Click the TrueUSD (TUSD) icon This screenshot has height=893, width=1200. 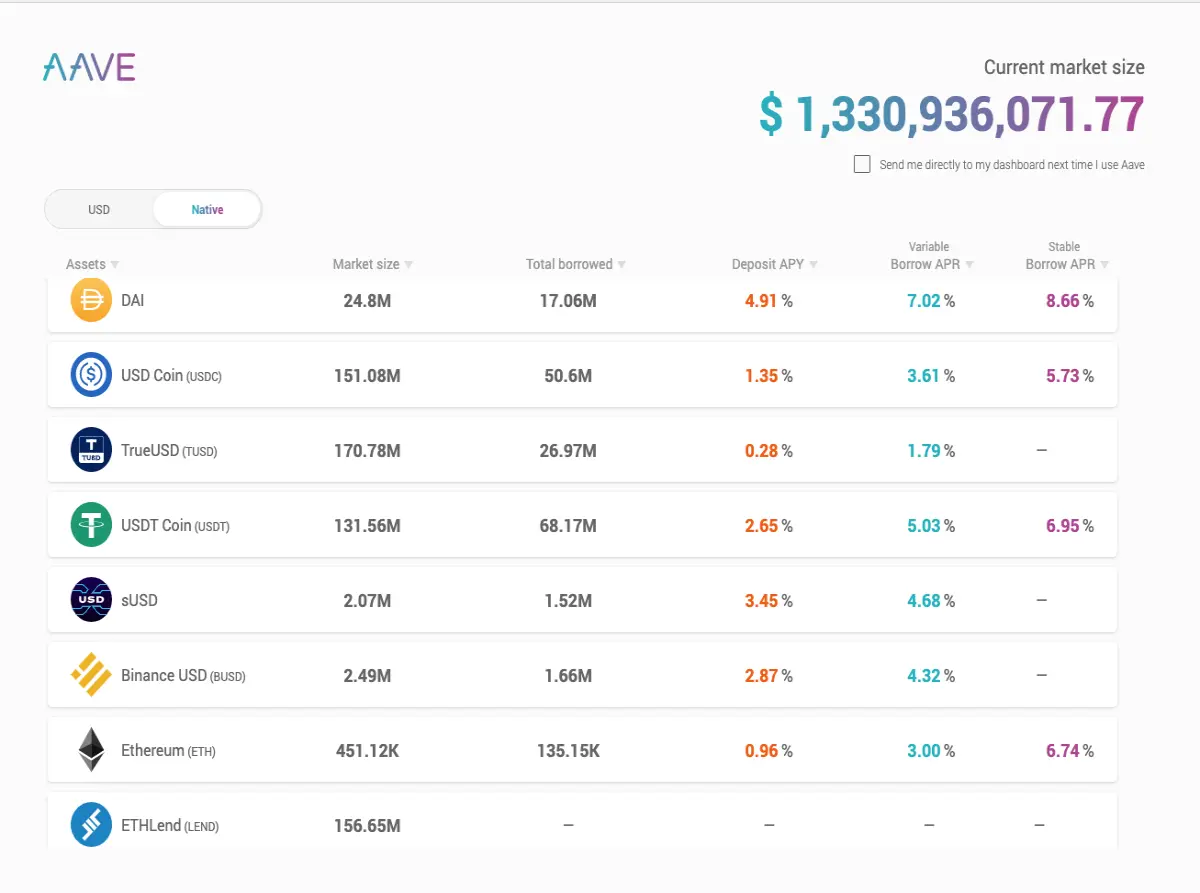91,450
